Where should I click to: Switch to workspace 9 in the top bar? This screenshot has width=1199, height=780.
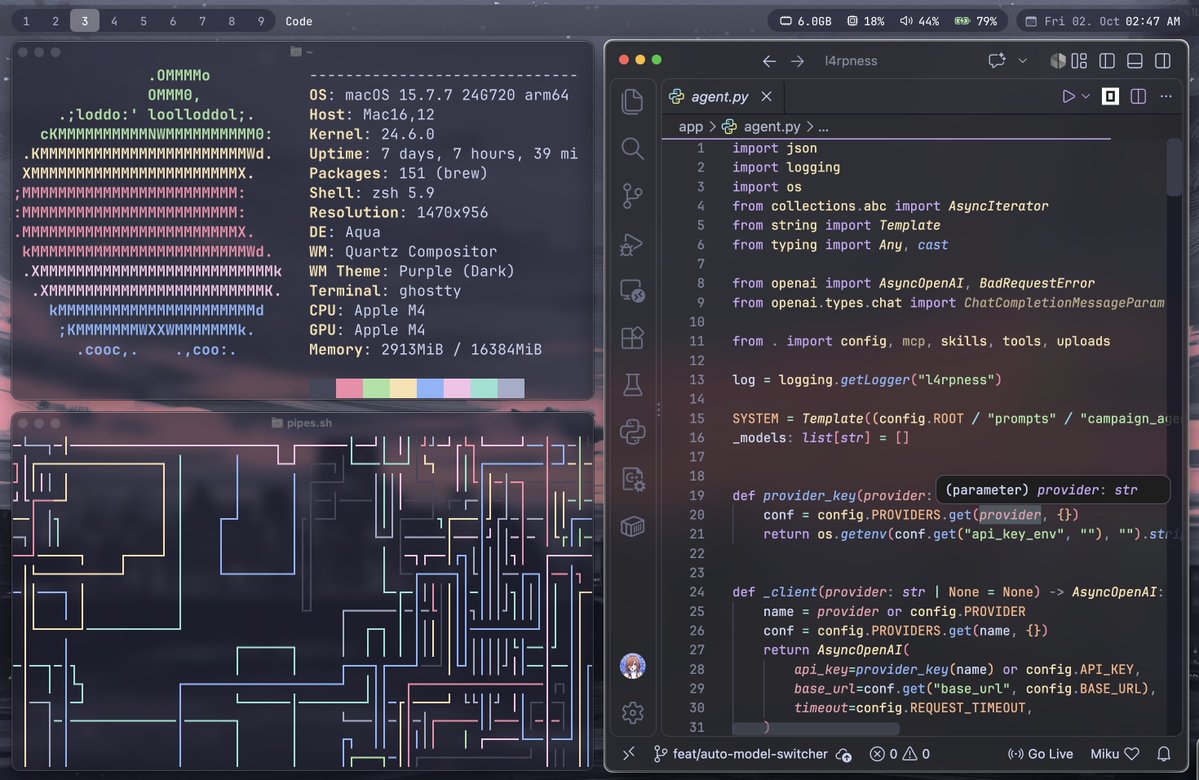(261, 21)
